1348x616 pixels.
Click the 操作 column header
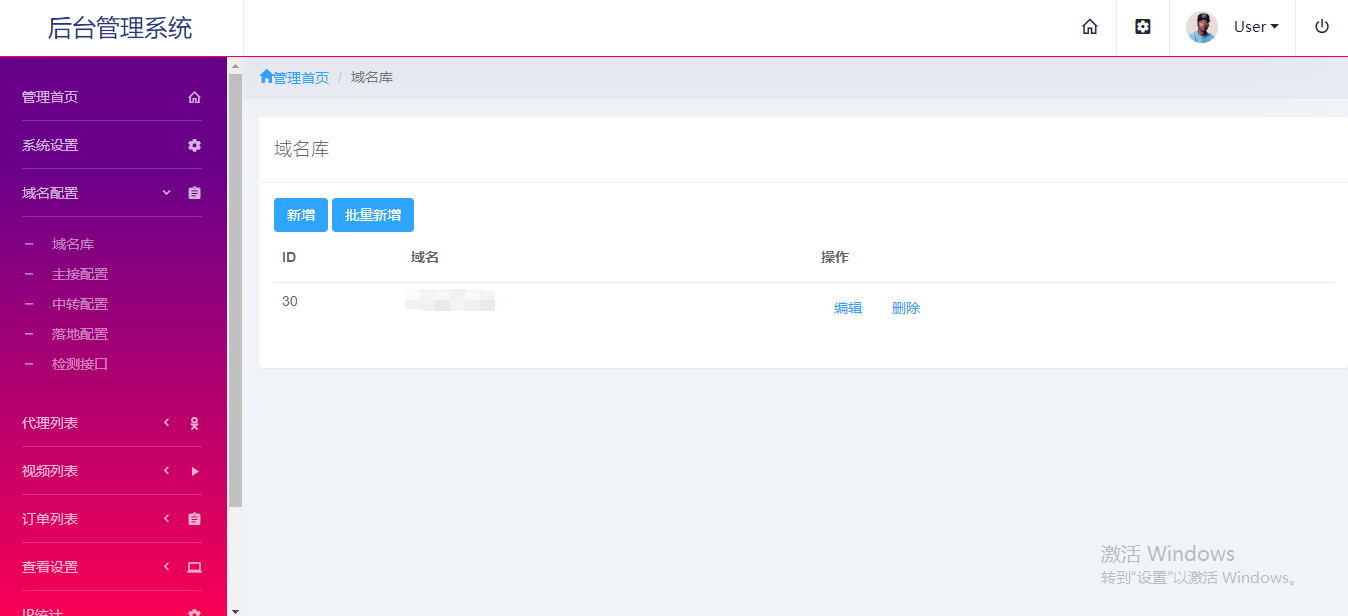coord(835,257)
